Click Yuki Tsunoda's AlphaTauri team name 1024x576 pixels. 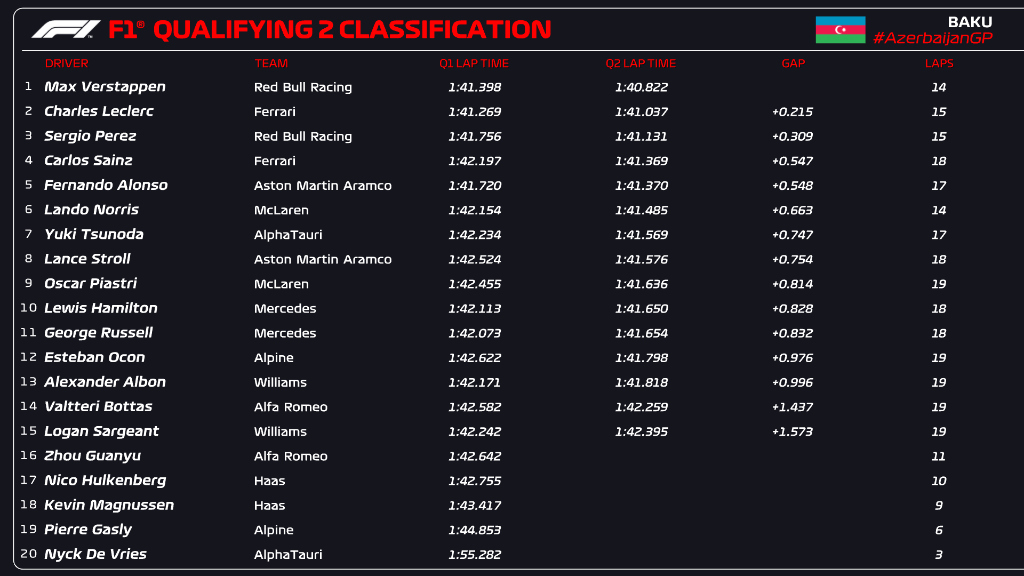288,234
